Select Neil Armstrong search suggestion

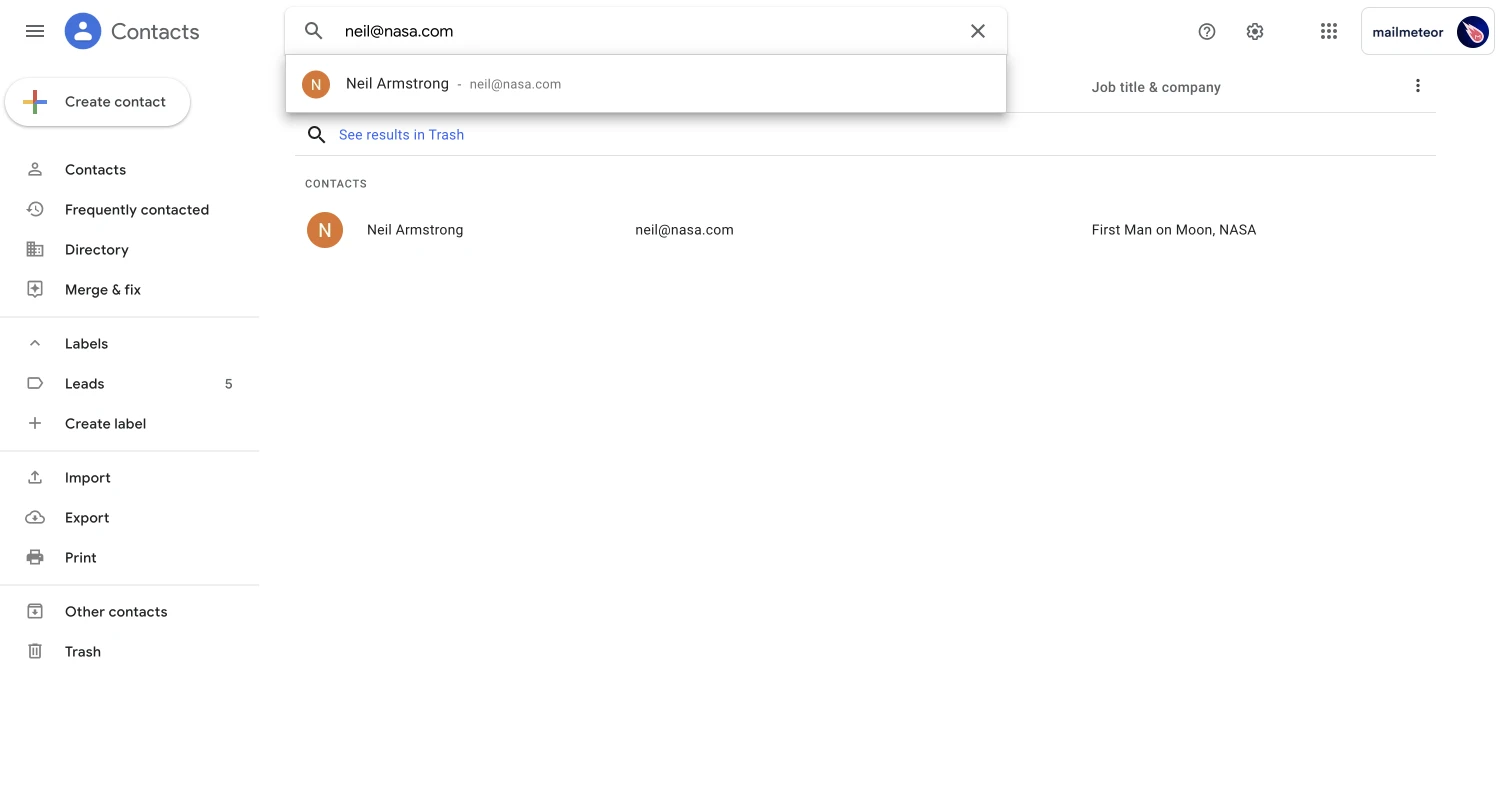[646, 84]
